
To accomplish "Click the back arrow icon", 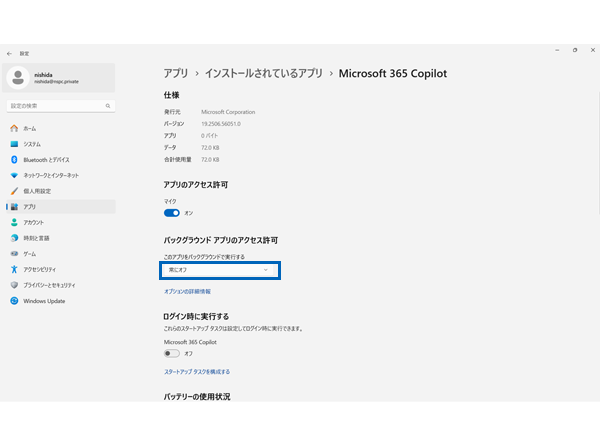I will 10,54.
